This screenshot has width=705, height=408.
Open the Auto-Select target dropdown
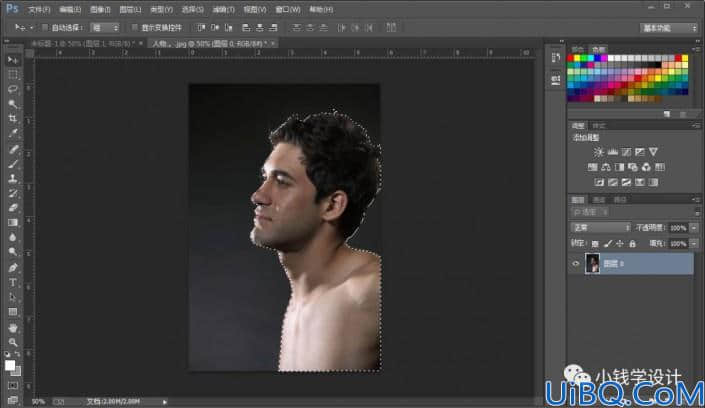pyautogui.click(x=105, y=28)
